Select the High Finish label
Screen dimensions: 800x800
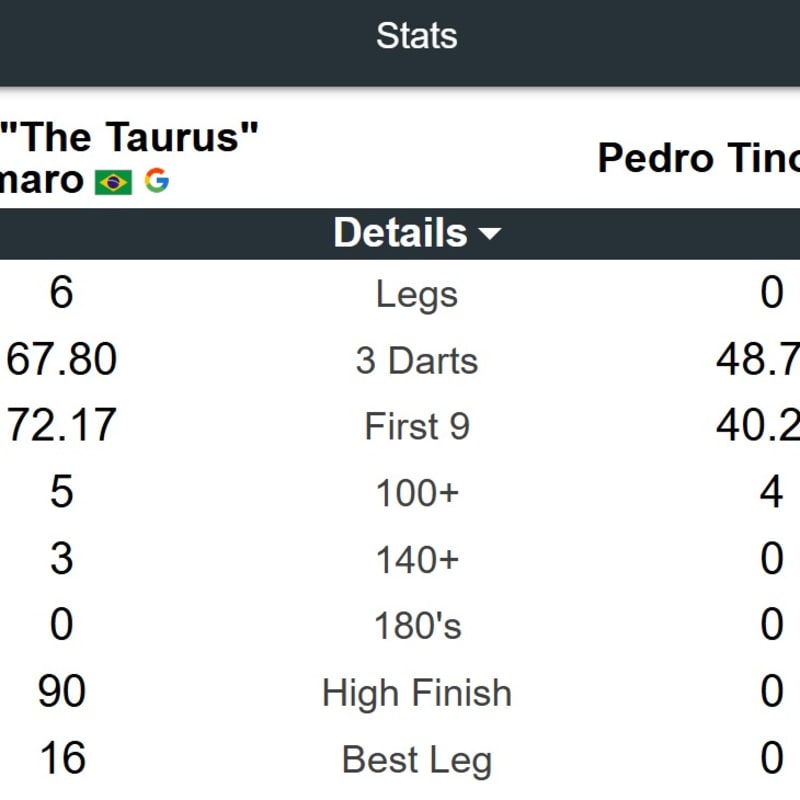[x=417, y=693]
